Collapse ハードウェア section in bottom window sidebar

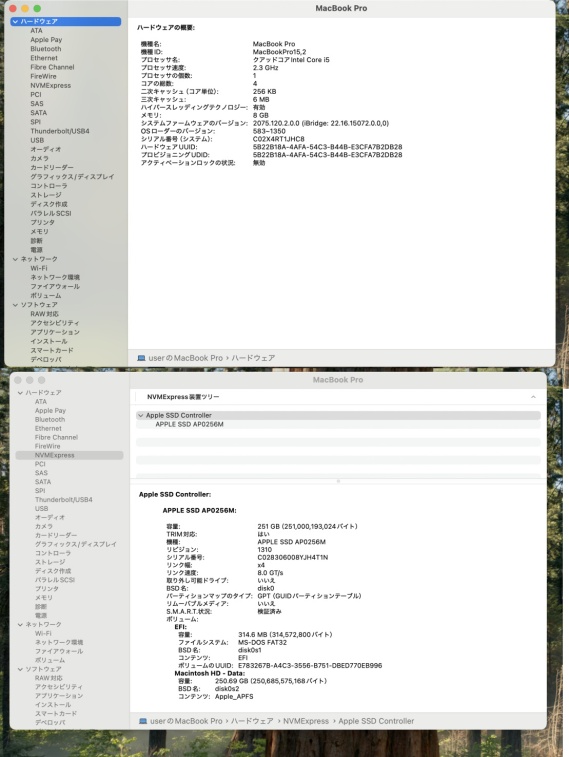(x=20, y=393)
